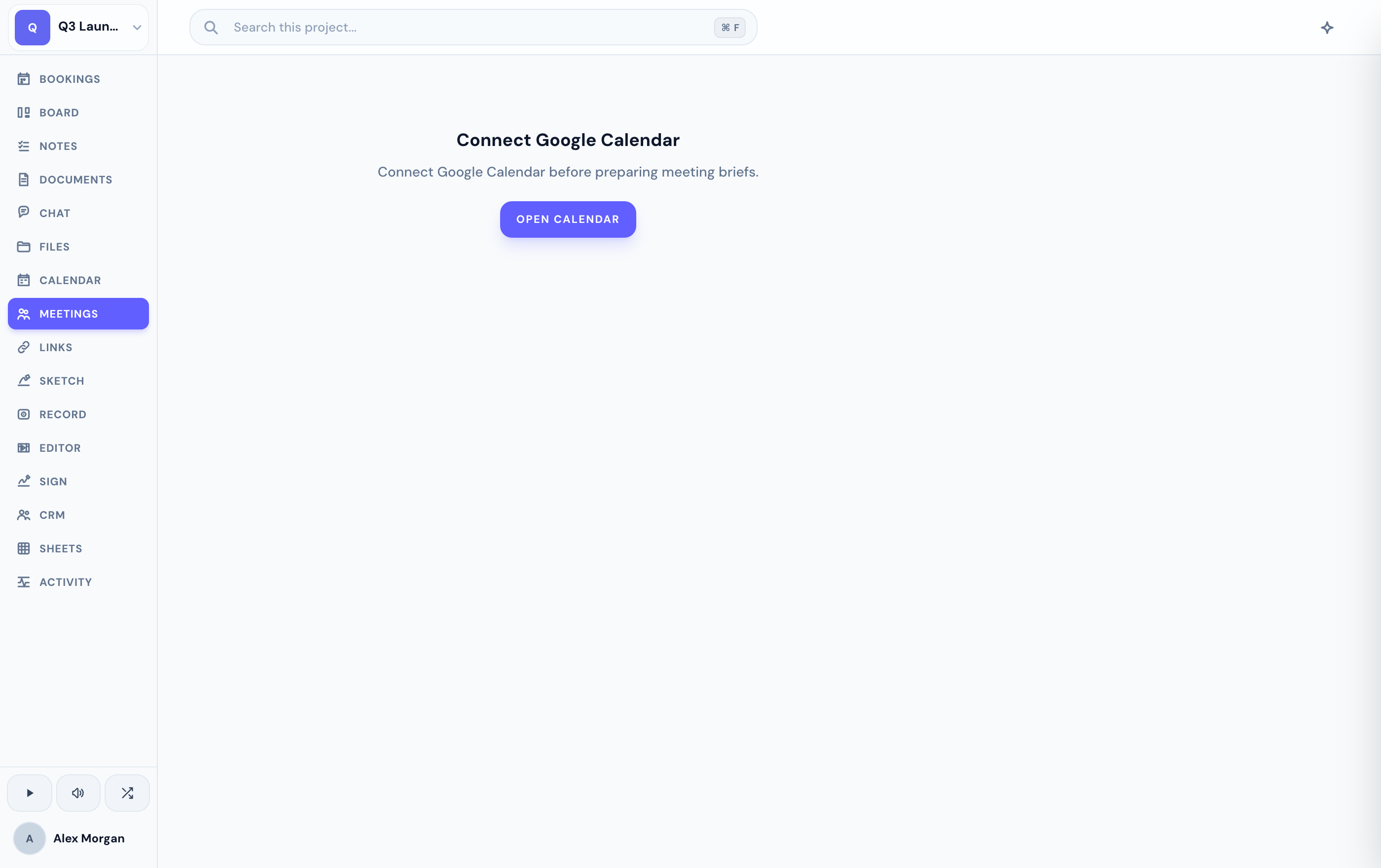
Task: Navigate to CRM in sidebar
Action: (78, 515)
